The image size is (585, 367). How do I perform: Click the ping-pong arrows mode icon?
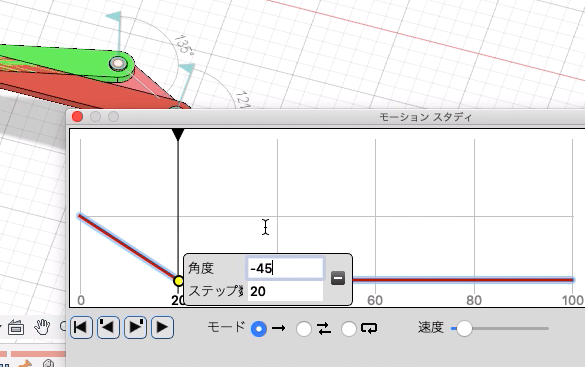pyautogui.click(x=324, y=328)
